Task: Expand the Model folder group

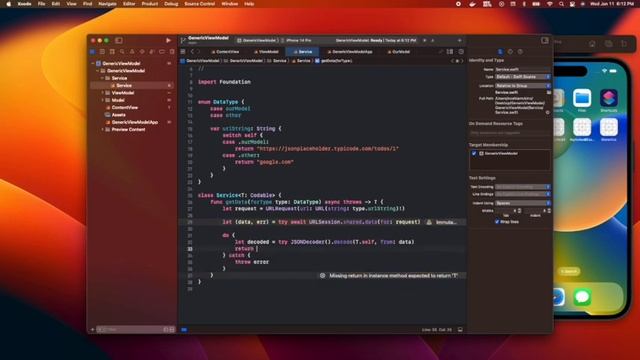Action: [x=102, y=100]
